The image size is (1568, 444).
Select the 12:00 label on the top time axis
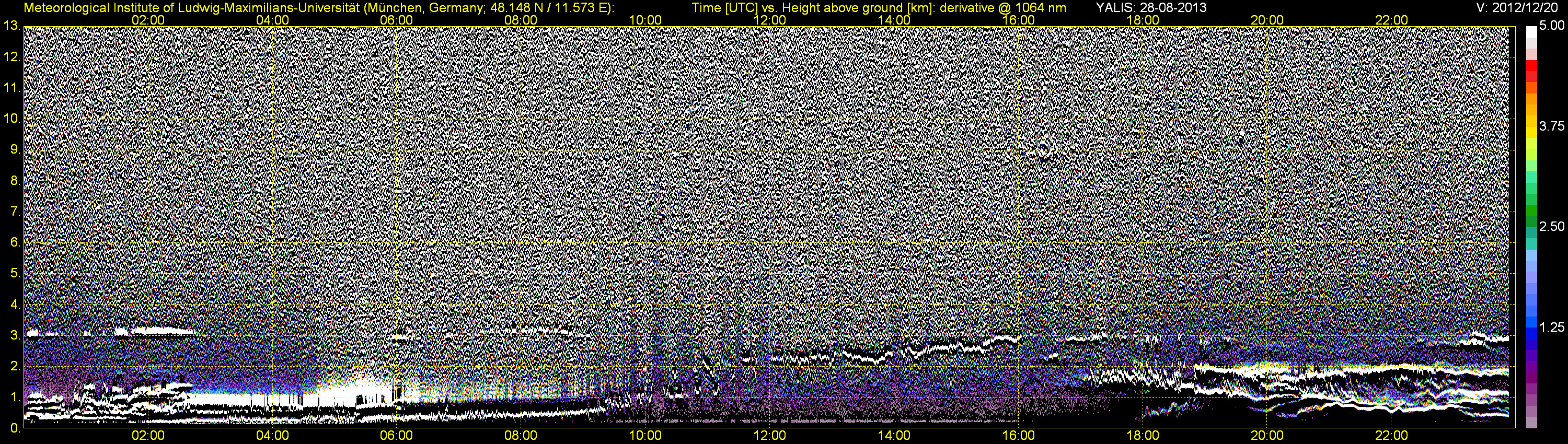[769, 20]
